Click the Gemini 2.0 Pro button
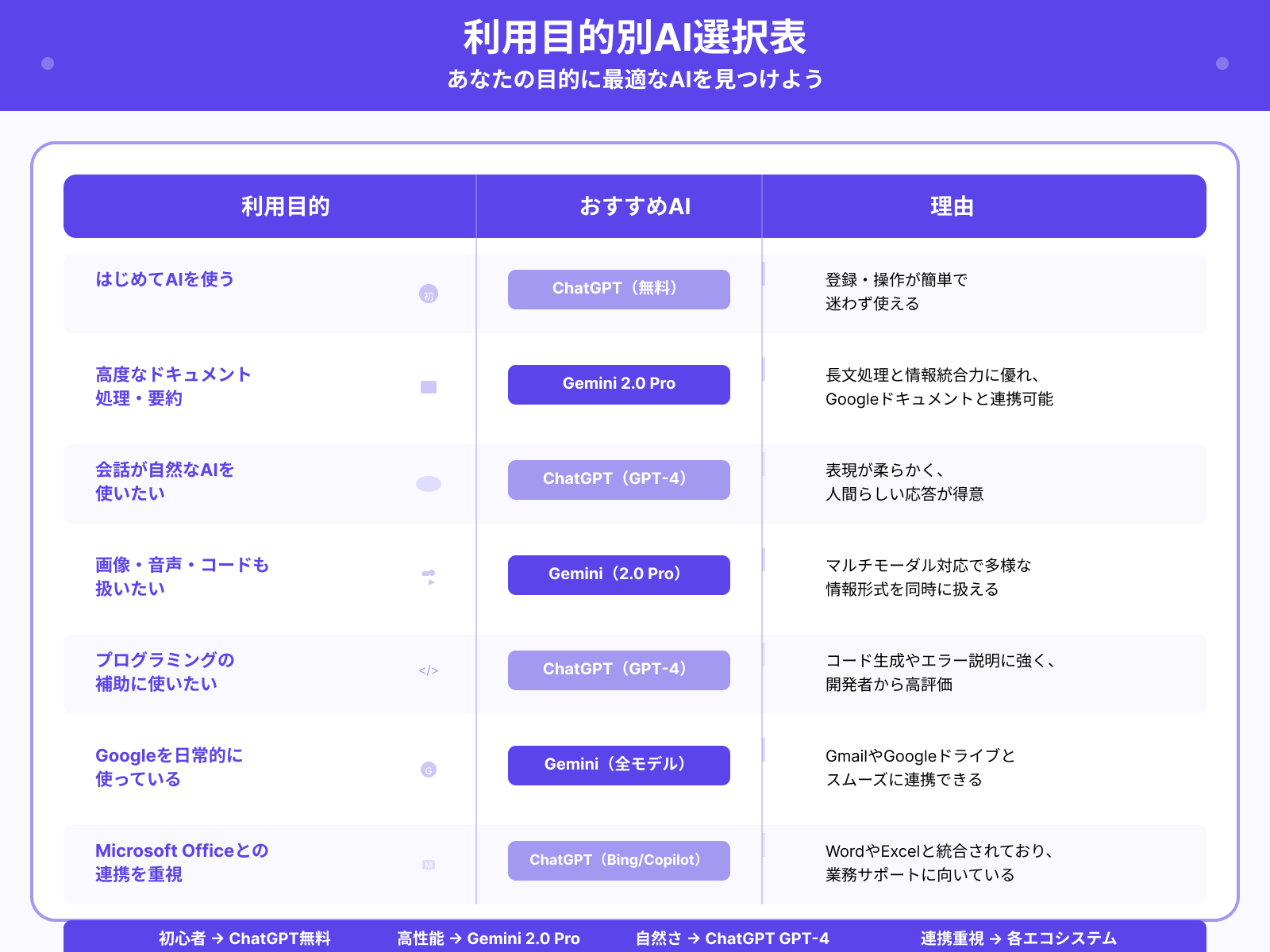 click(x=619, y=384)
